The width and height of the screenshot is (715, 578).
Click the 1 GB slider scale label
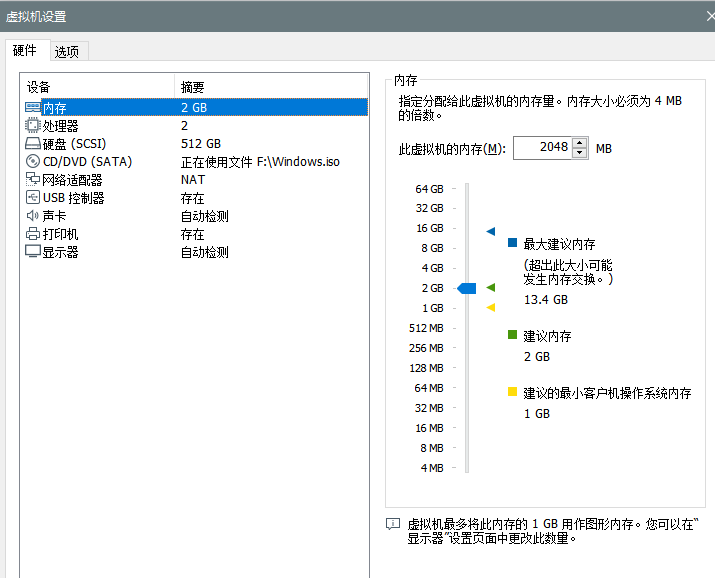click(433, 308)
